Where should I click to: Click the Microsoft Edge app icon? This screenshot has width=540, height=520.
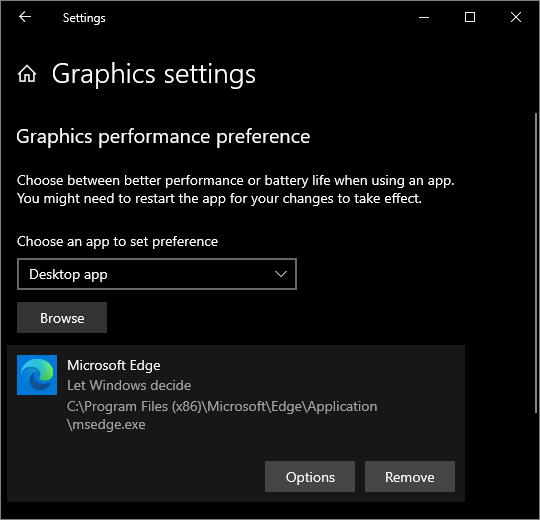[37, 375]
